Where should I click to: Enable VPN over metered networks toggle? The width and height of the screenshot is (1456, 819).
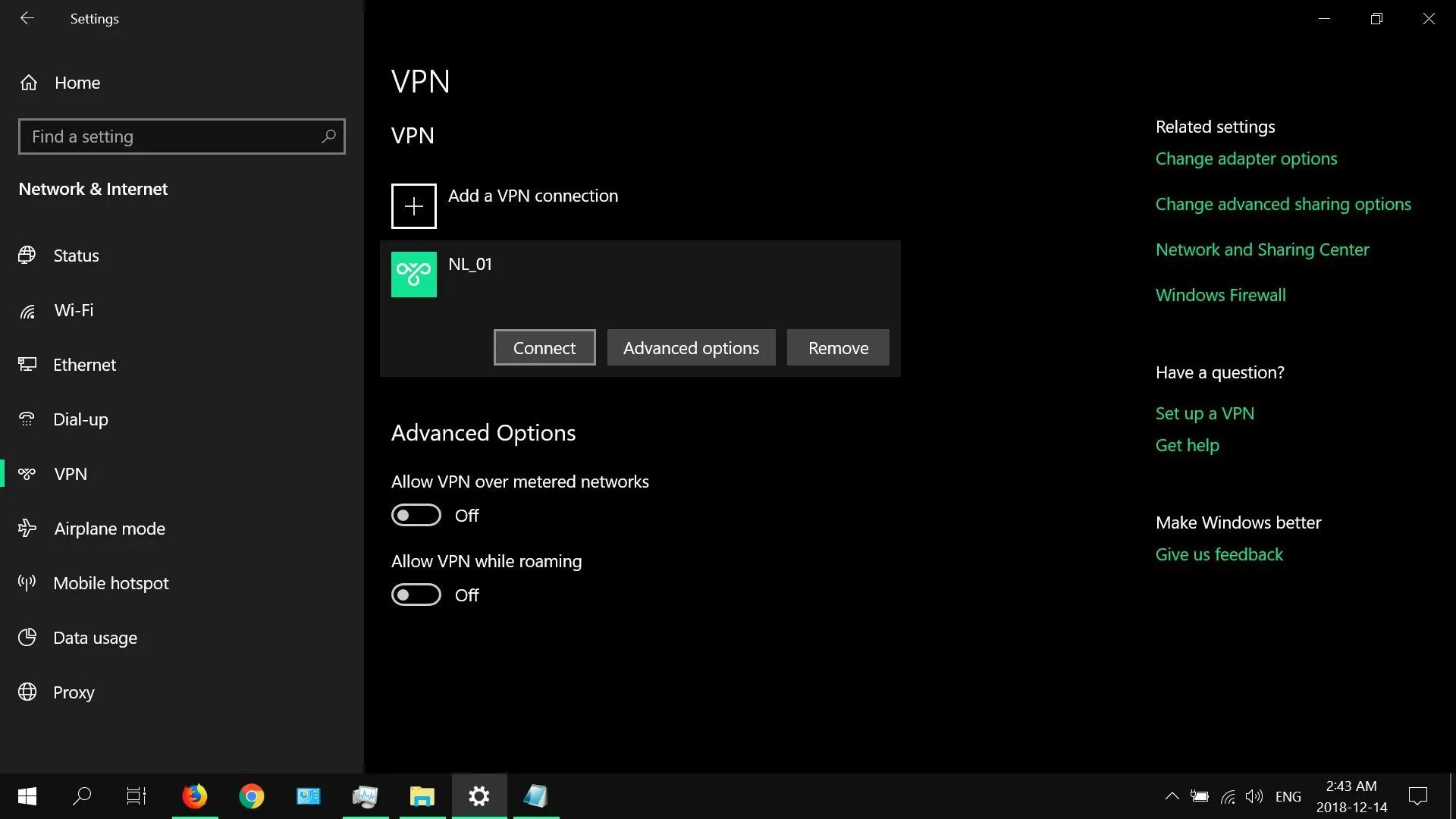416,516
